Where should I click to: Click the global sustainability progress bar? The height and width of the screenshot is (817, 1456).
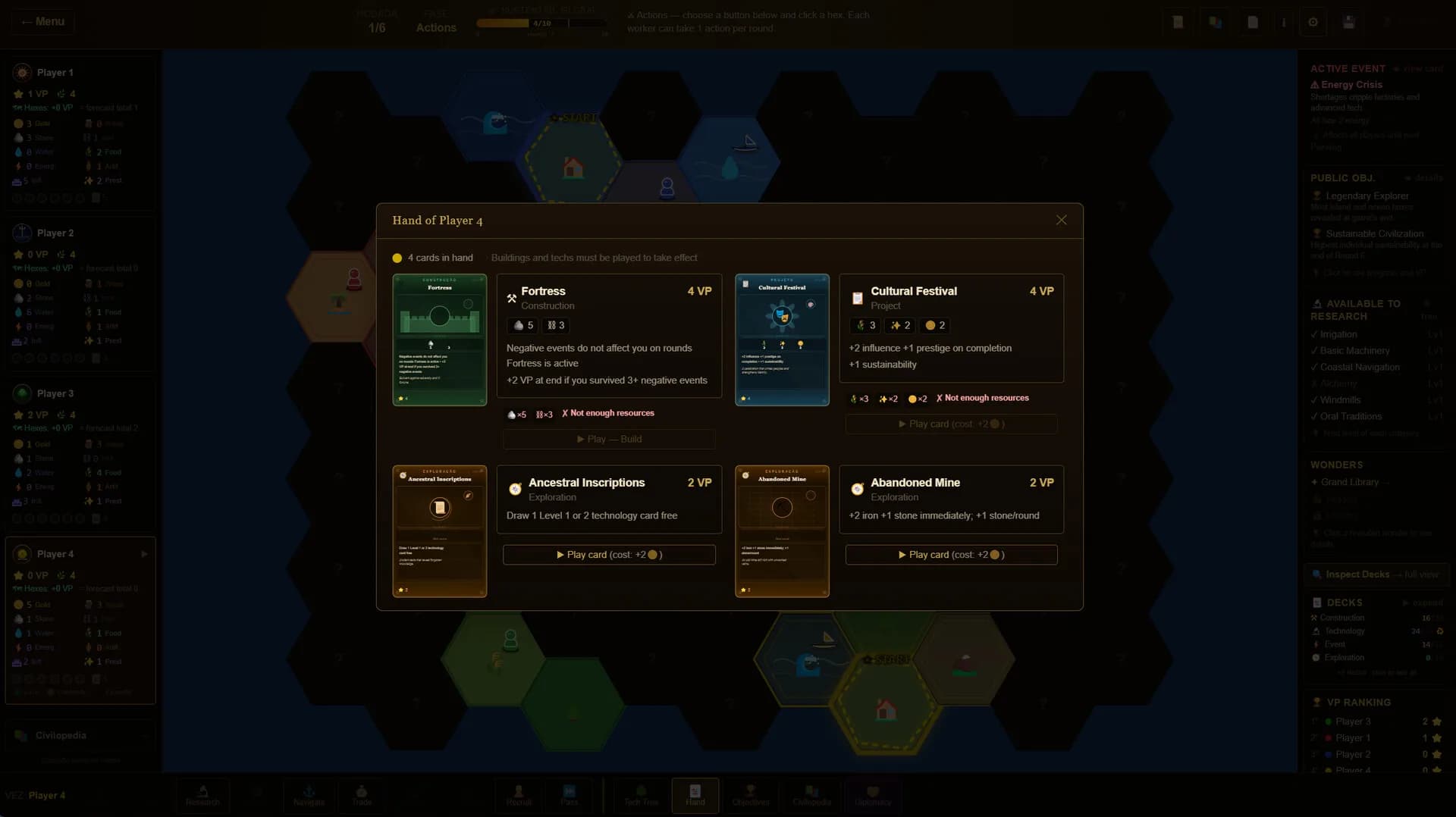click(x=541, y=23)
